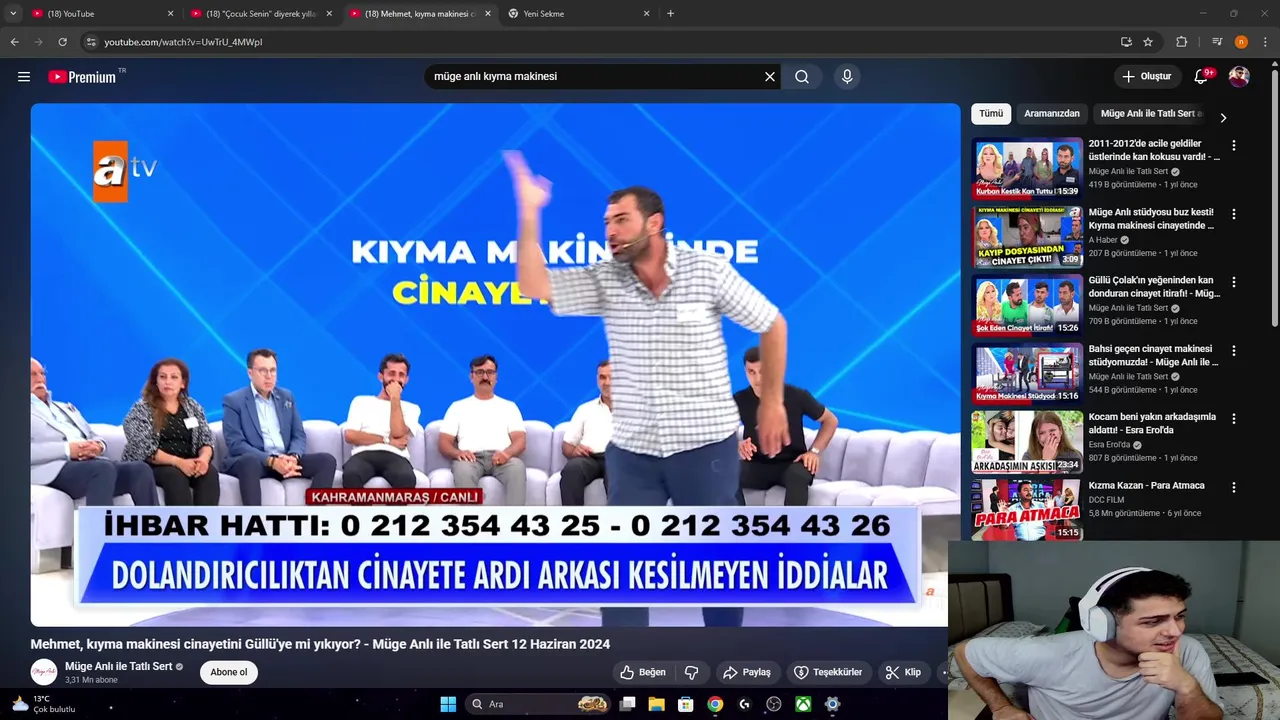Send thanks with Teşekkürler button
The image size is (1280, 720).
click(828, 672)
